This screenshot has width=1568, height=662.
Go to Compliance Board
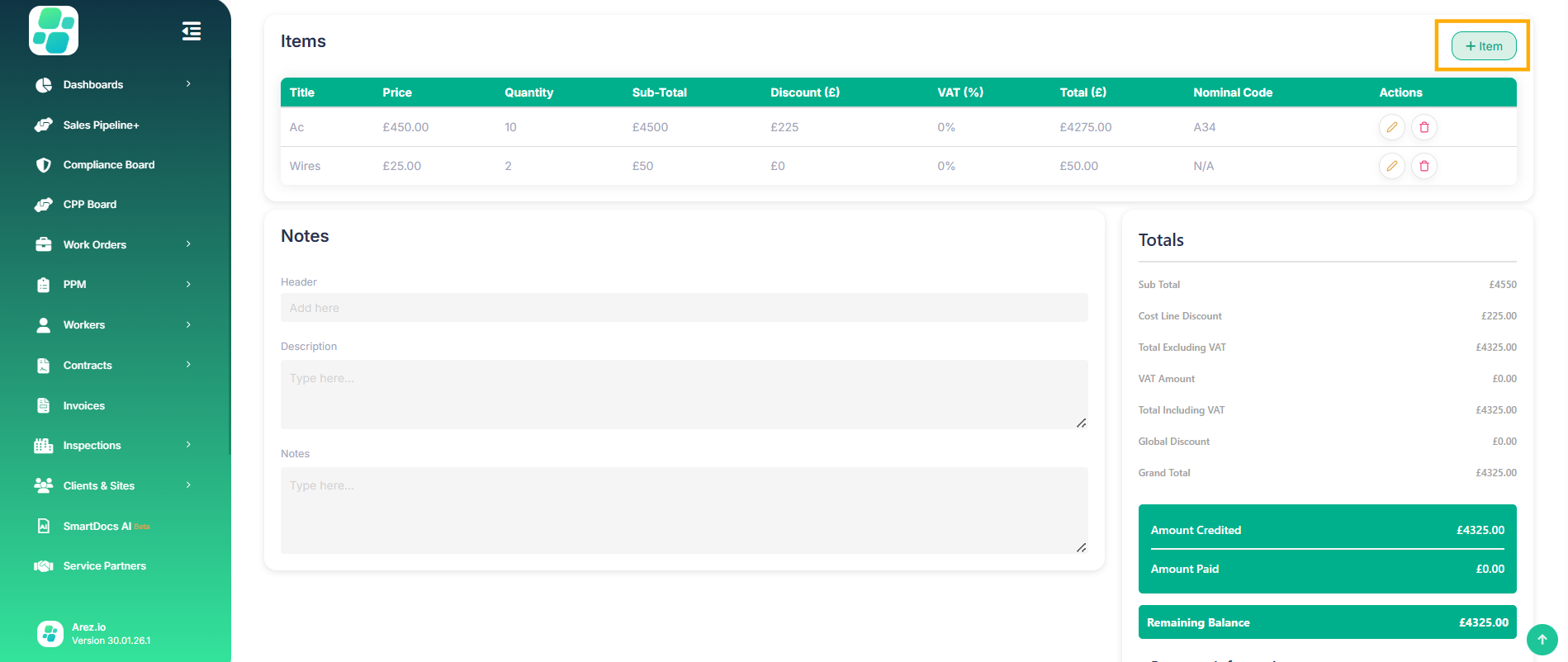[108, 165]
